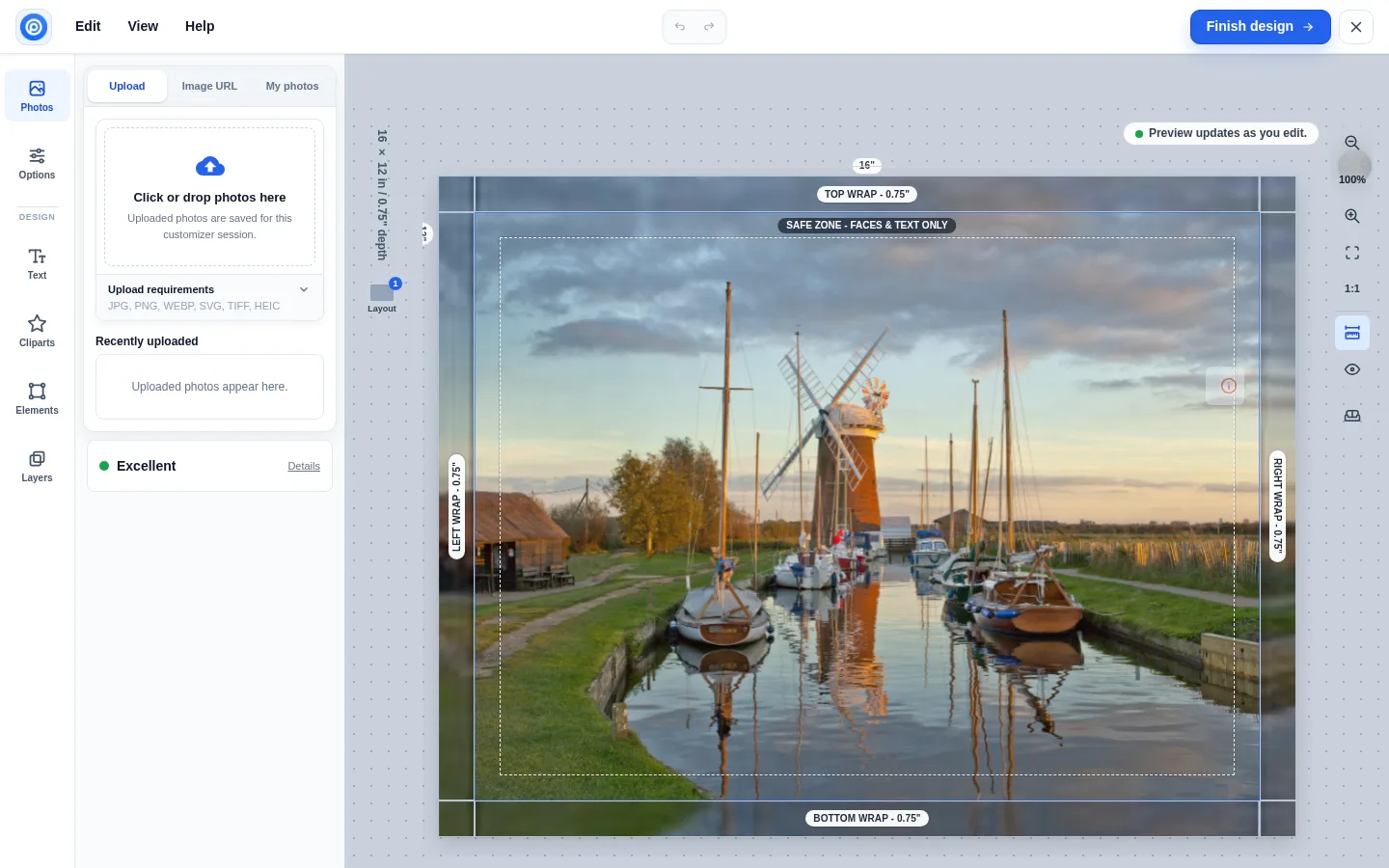Screen dimensions: 1389x868
Task: Click the 'Click or drop photos here' area
Action: coord(209,197)
